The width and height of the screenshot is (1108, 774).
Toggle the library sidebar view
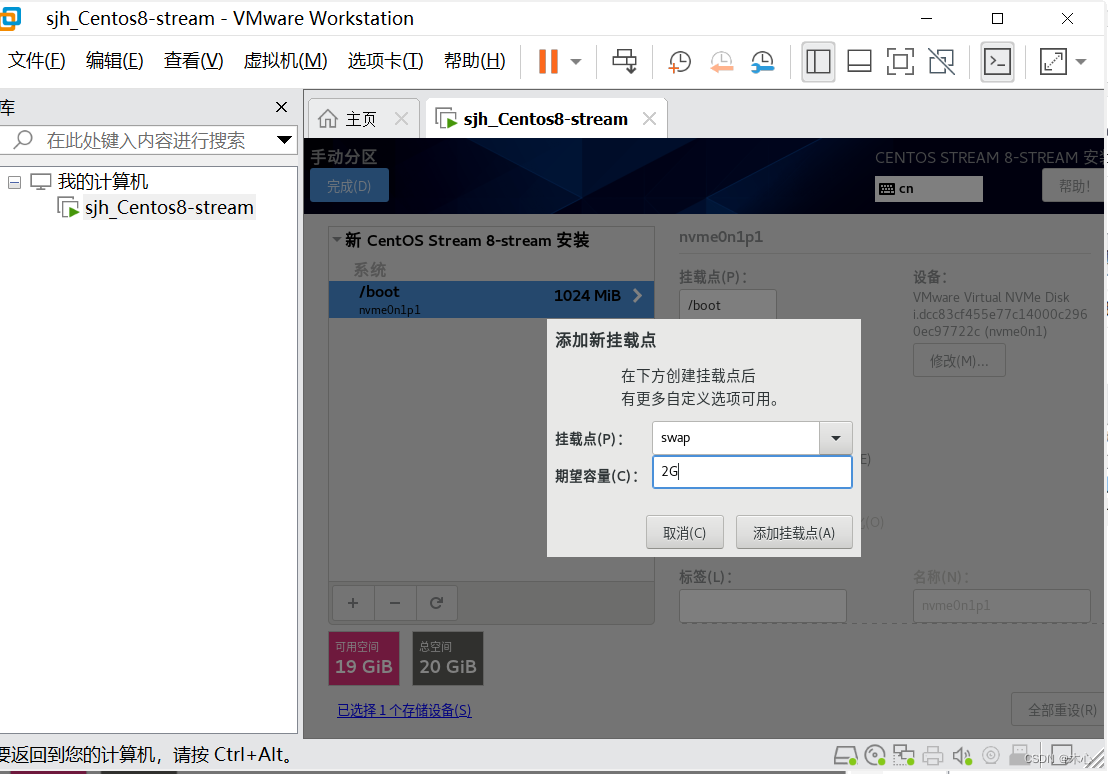(x=818, y=61)
